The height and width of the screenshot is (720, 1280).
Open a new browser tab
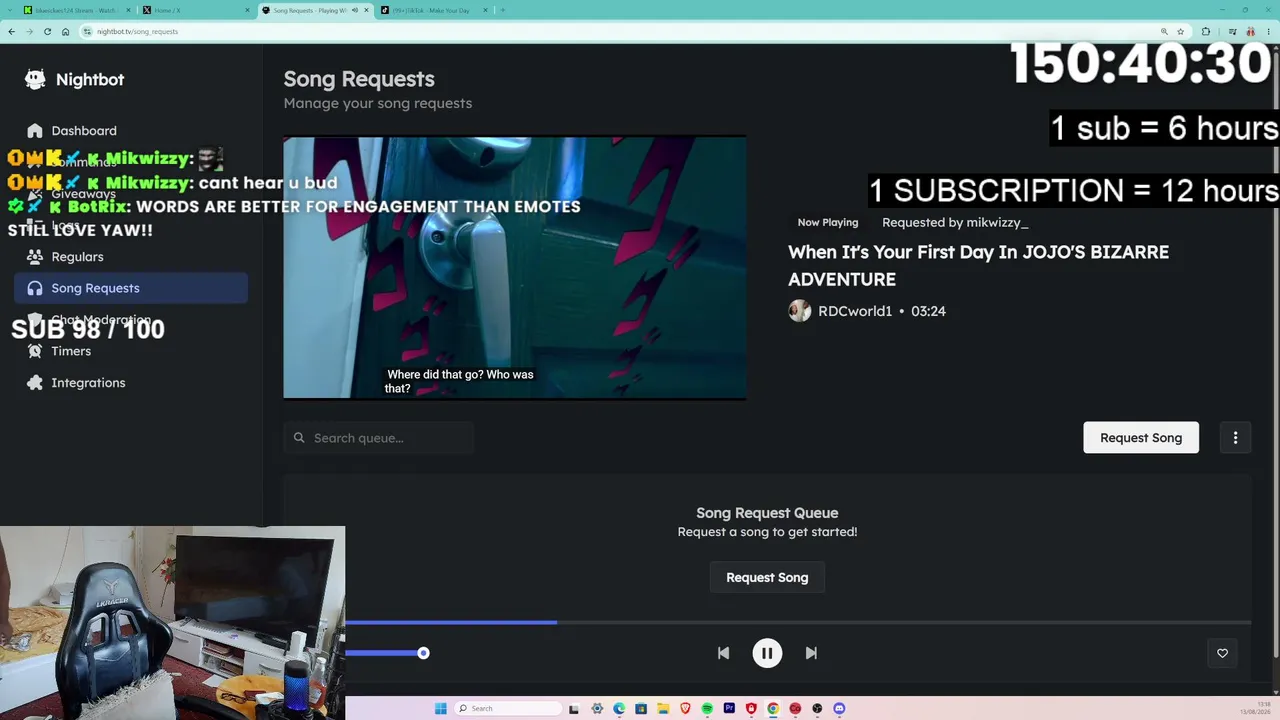point(503,10)
